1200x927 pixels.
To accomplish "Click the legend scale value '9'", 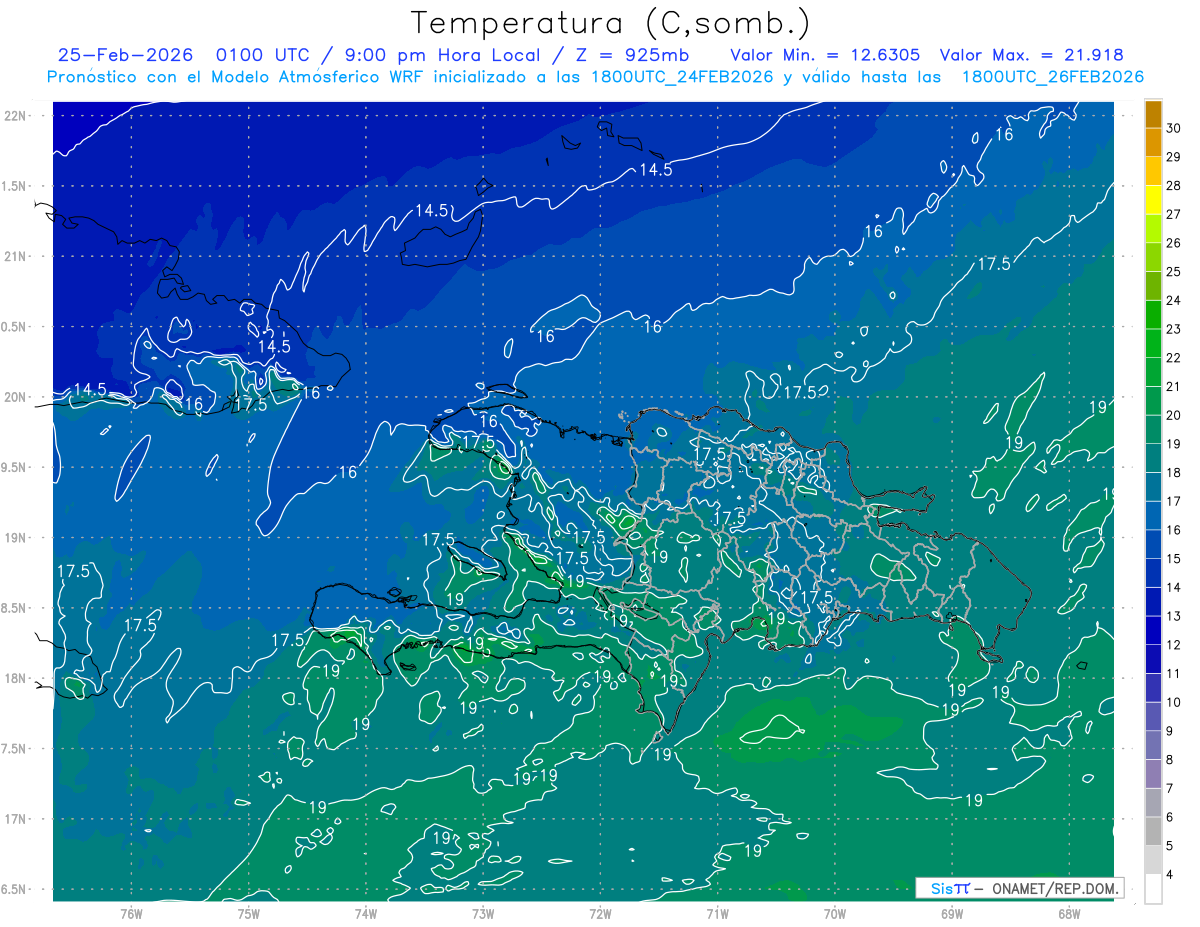I will click(x=1169, y=731).
